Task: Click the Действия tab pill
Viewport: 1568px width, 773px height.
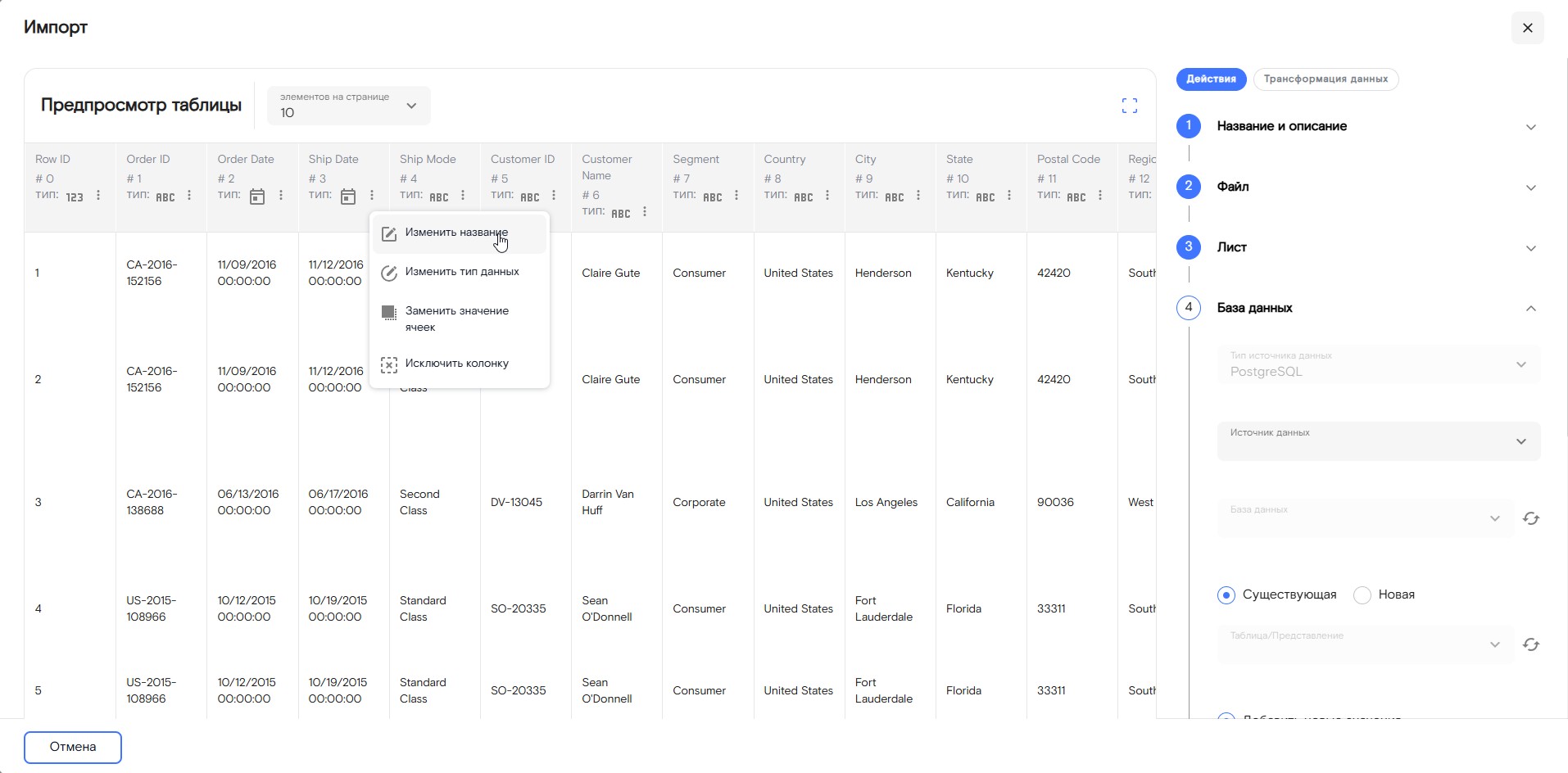Action: (1211, 79)
